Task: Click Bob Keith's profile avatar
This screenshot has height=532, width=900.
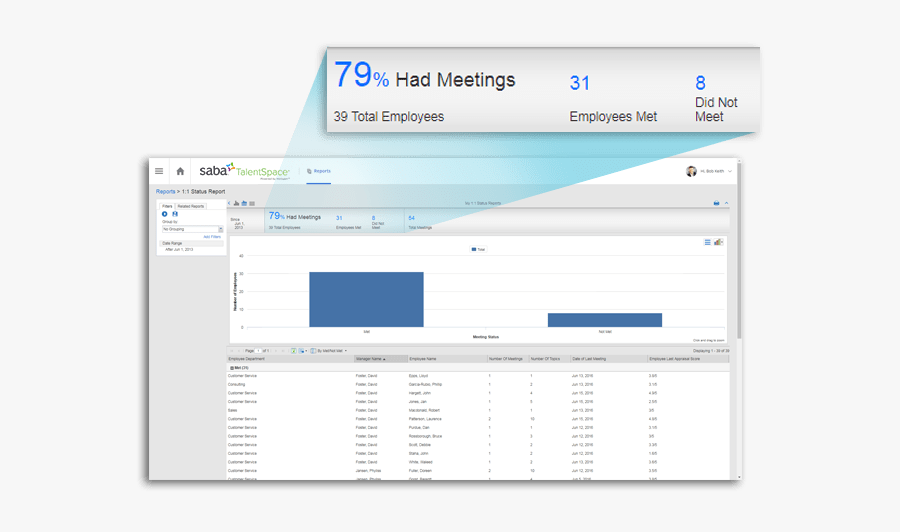Action: [x=691, y=171]
